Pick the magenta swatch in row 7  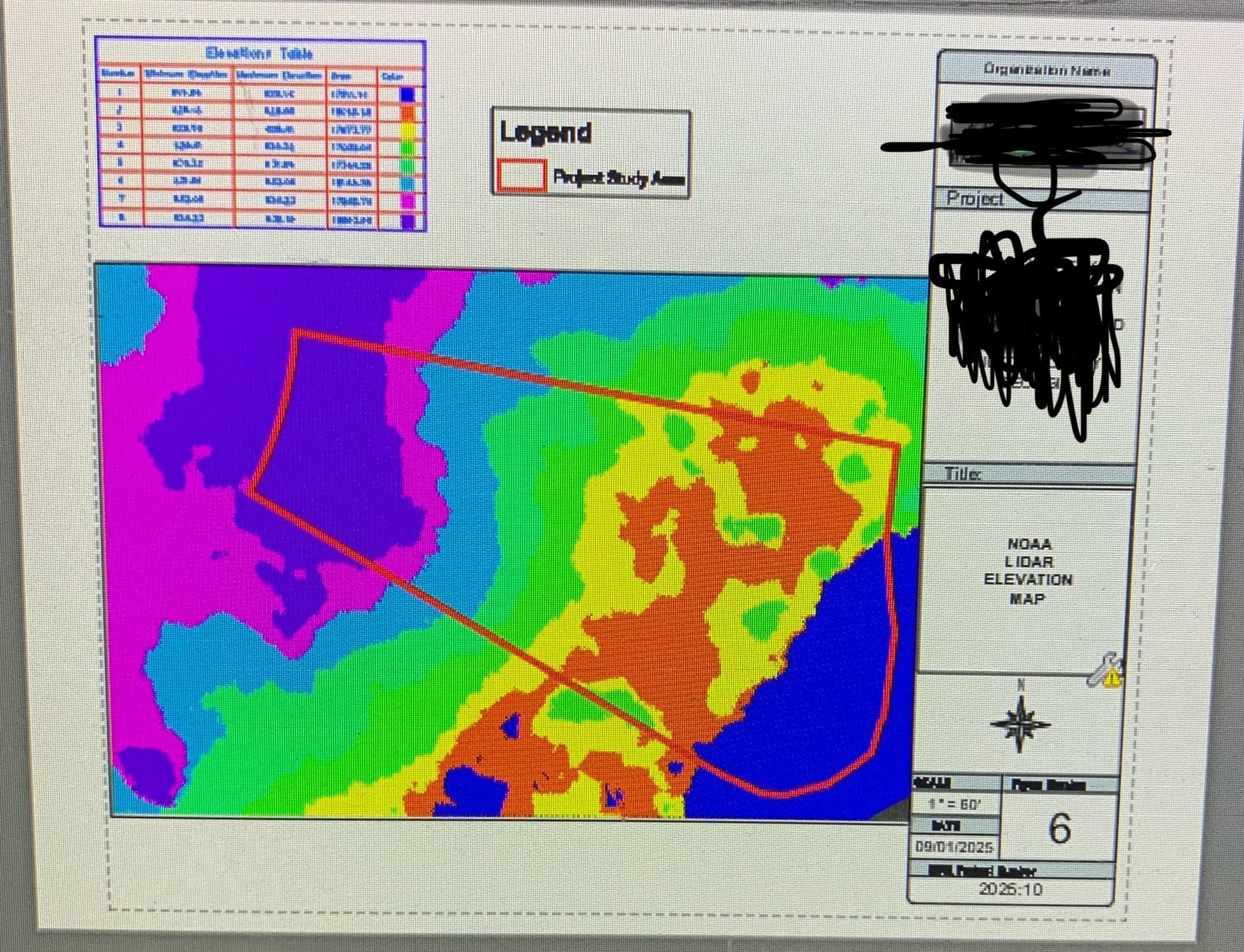[407, 202]
